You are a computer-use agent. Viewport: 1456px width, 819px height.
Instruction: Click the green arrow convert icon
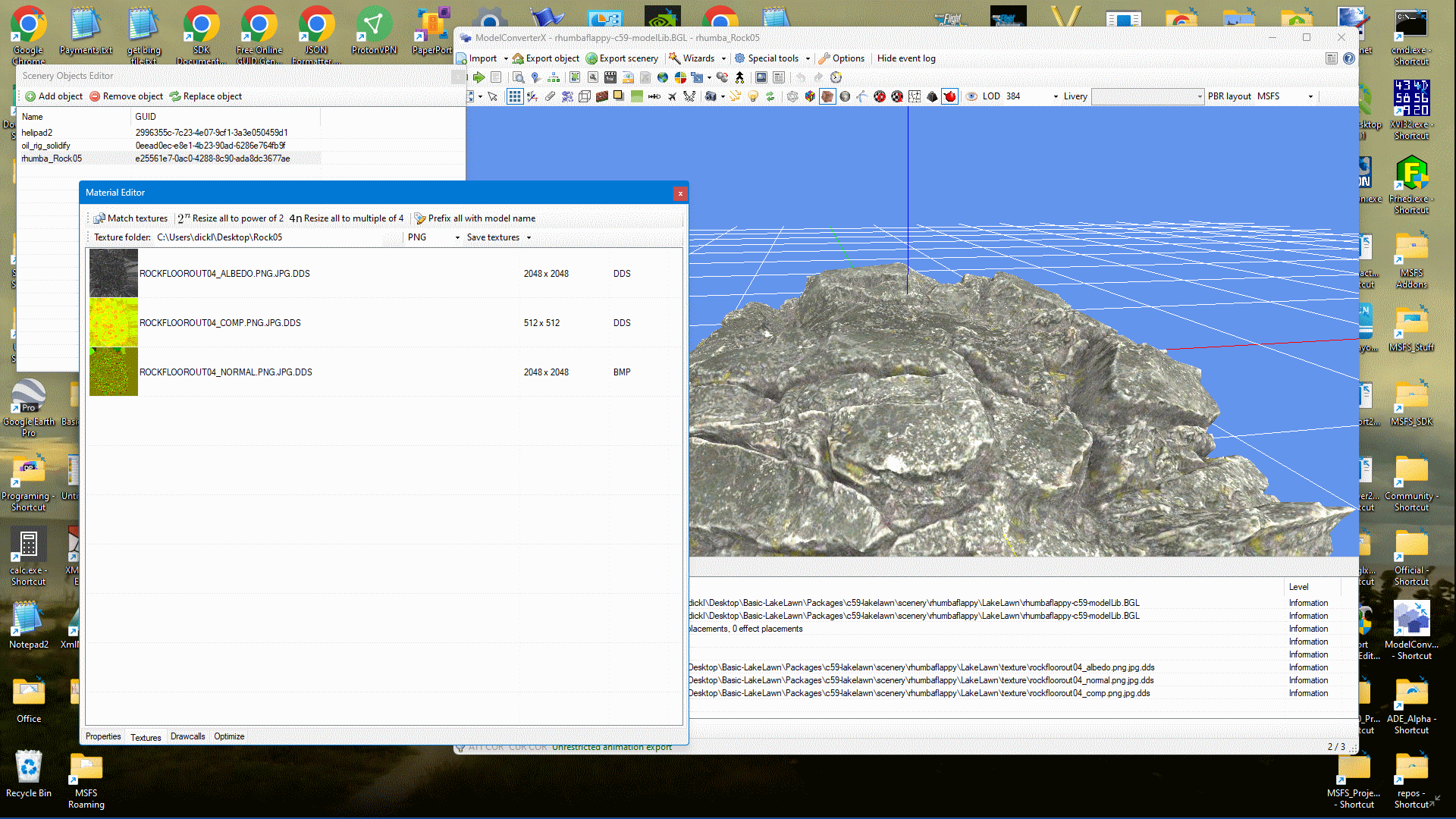click(x=479, y=77)
